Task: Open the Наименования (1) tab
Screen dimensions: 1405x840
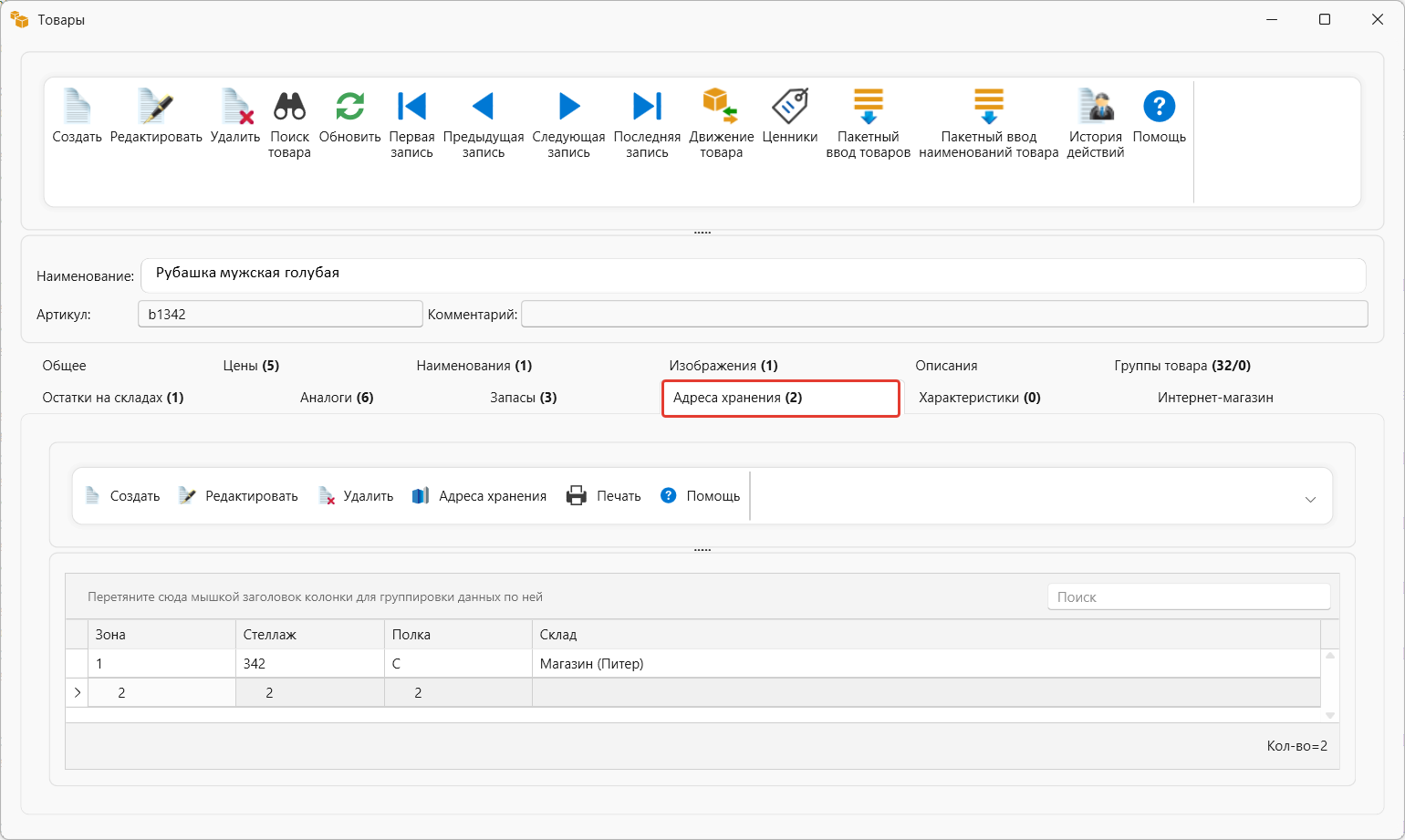Action: pos(474,366)
